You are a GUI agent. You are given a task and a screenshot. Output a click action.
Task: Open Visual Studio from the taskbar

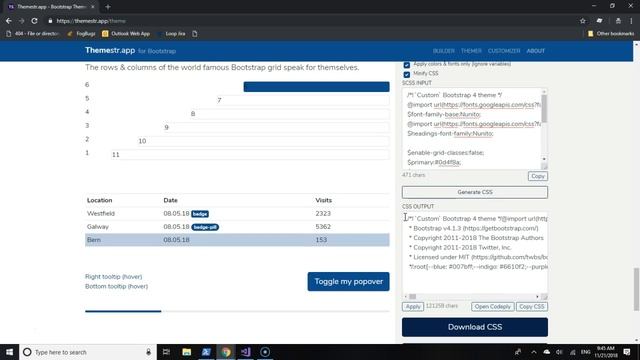(245, 352)
